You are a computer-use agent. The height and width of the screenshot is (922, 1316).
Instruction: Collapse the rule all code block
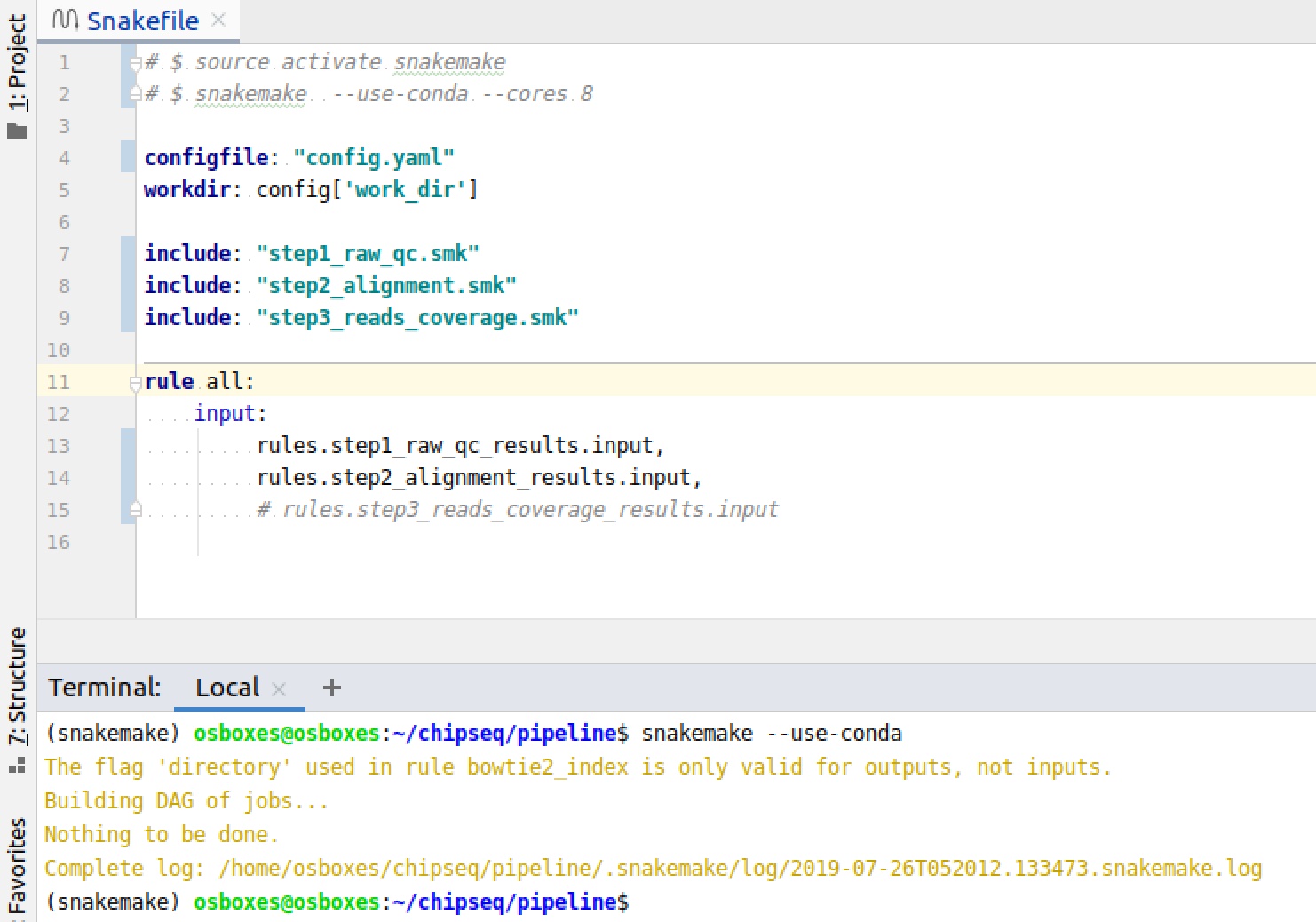[136, 382]
